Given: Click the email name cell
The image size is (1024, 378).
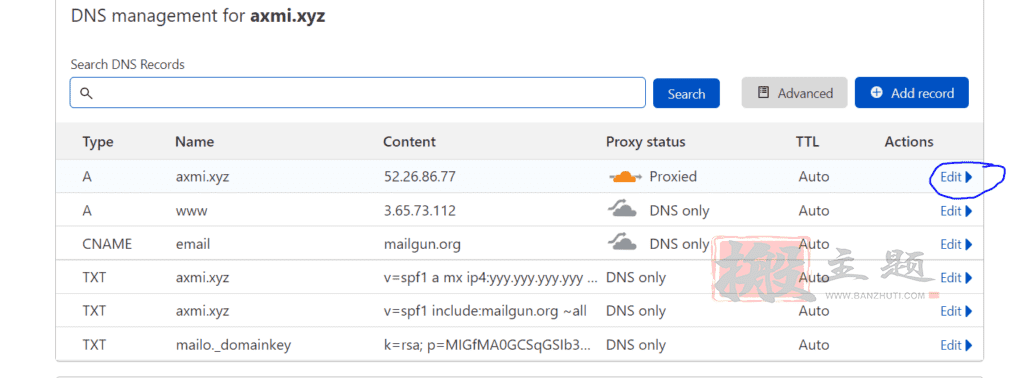Looking at the screenshot, I should [x=193, y=244].
